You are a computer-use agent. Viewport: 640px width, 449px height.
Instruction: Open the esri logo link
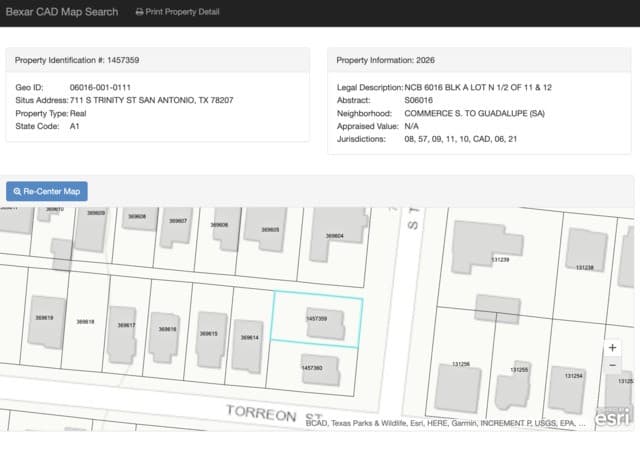pyautogui.click(x=613, y=416)
